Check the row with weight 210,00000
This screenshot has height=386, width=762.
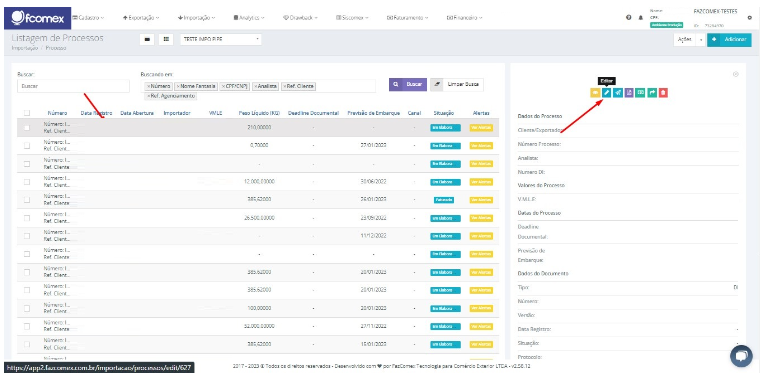tap(27, 127)
